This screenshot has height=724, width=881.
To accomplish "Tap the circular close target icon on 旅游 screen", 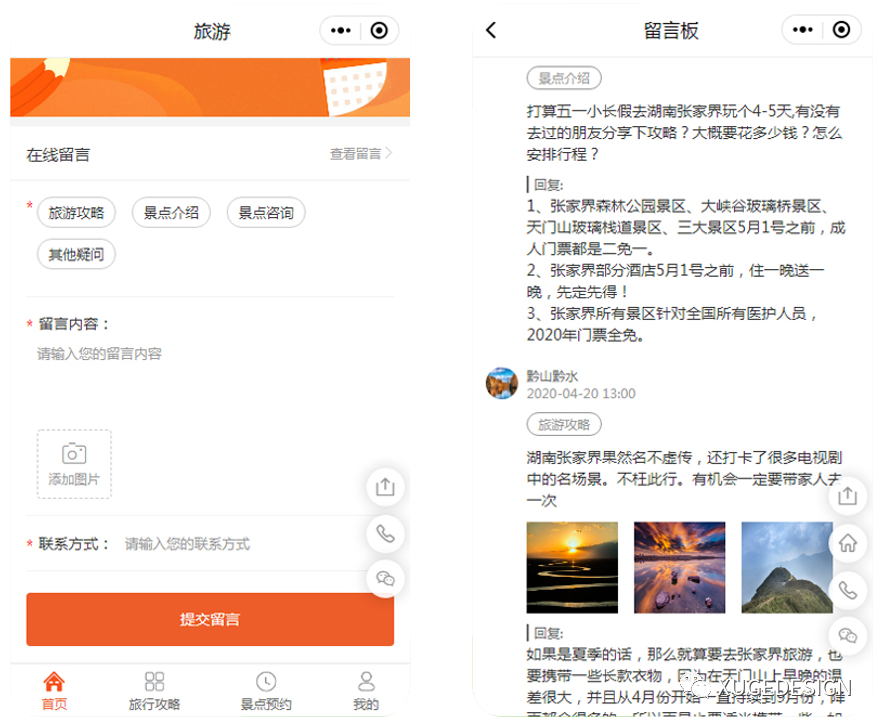I will 379,30.
